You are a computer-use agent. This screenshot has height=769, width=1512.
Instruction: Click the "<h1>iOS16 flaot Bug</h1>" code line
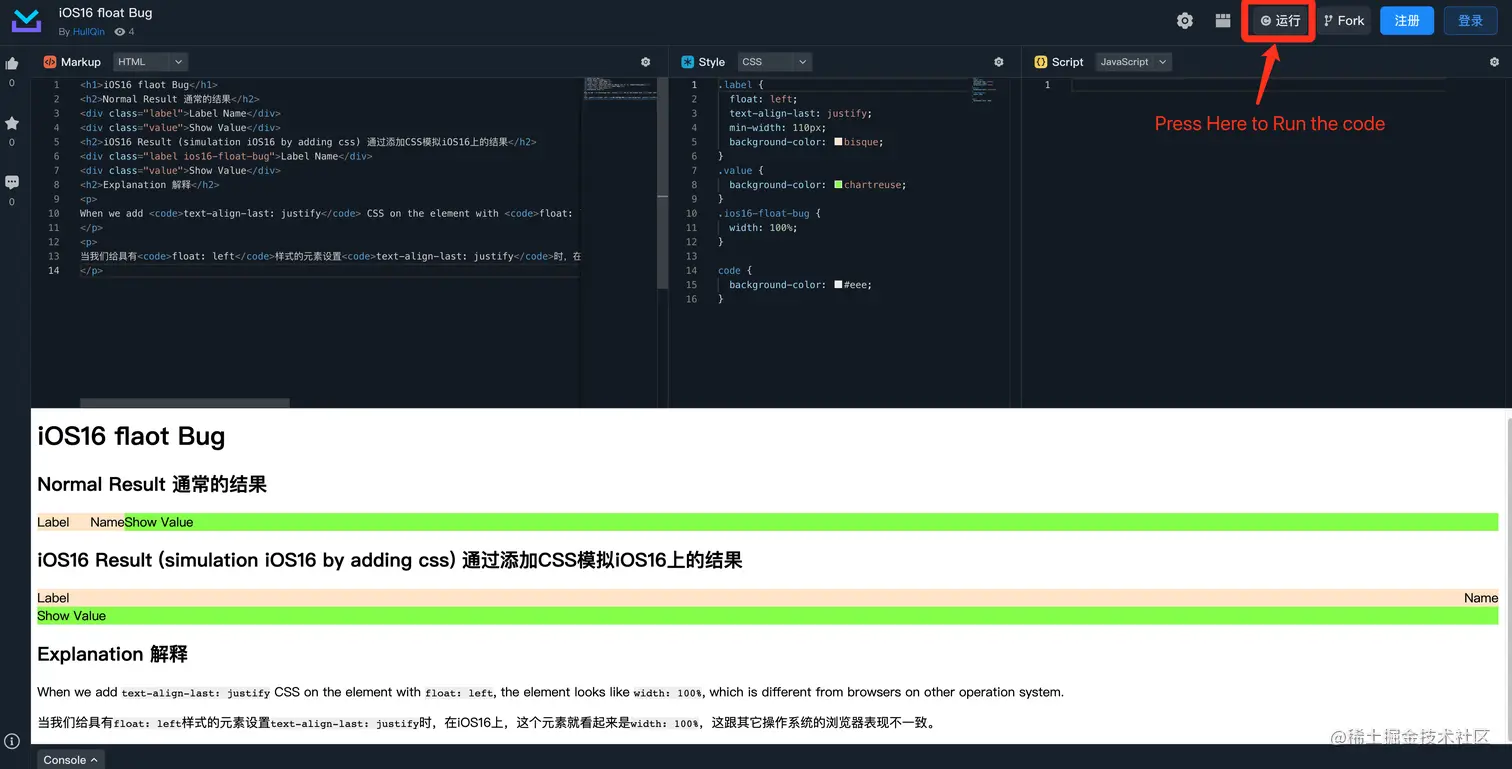tap(149, 85)
